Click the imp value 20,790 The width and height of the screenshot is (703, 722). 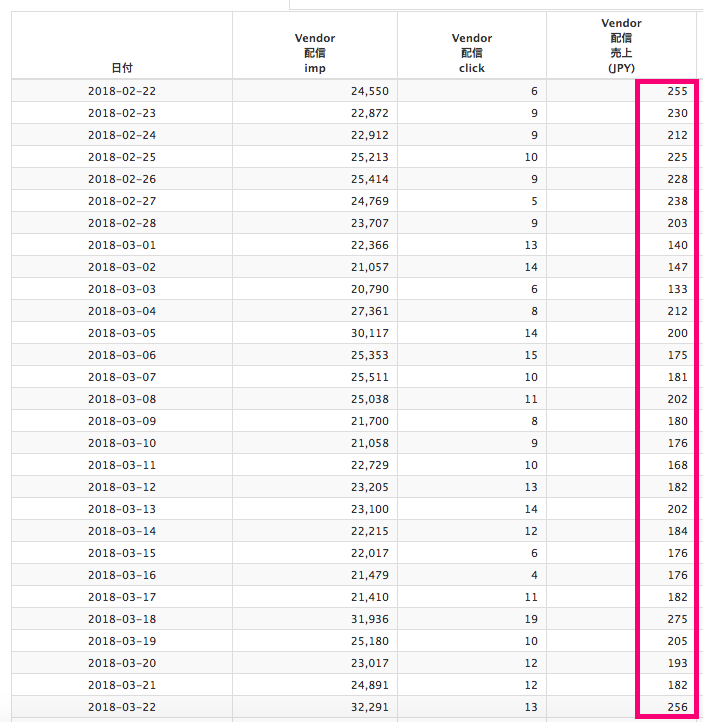click(370, 289)
